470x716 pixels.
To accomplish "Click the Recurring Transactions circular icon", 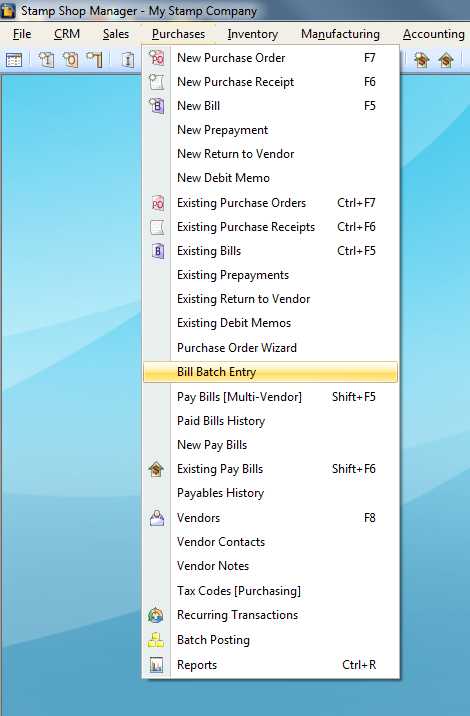I will tap(156, 615).
